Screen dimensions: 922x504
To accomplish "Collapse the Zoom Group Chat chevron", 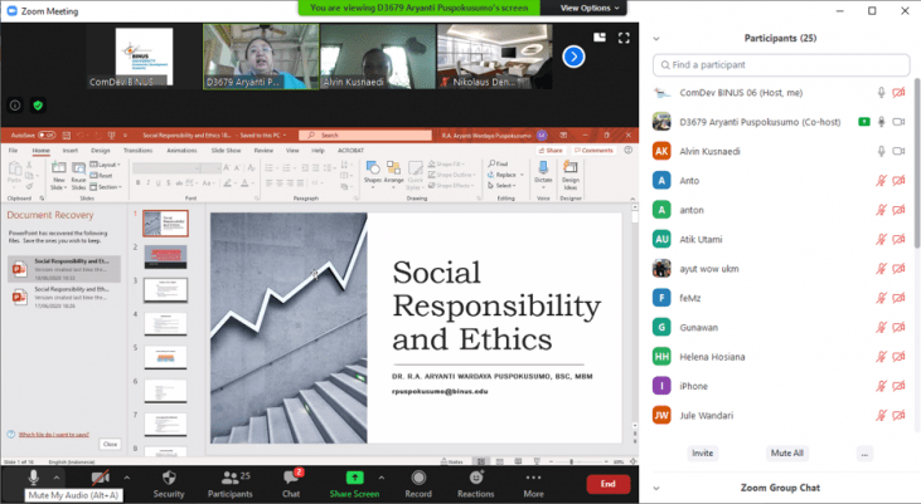I will 657,488.
